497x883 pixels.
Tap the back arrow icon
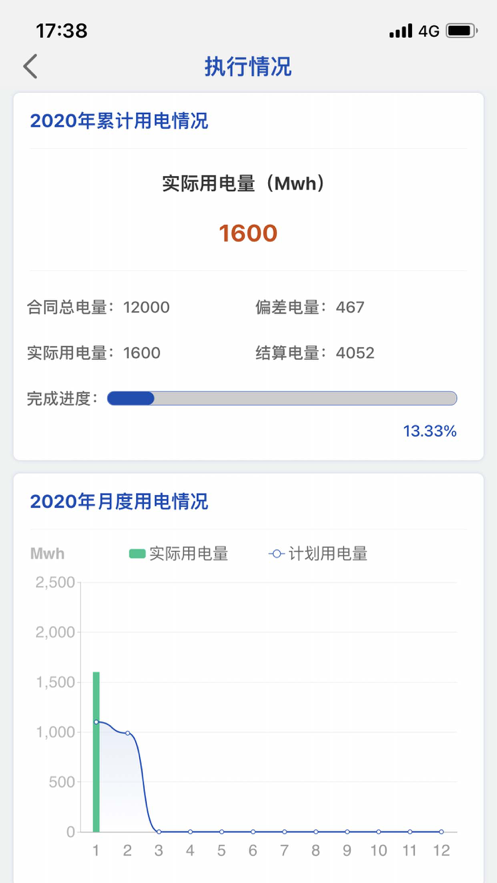click(30, 66)
